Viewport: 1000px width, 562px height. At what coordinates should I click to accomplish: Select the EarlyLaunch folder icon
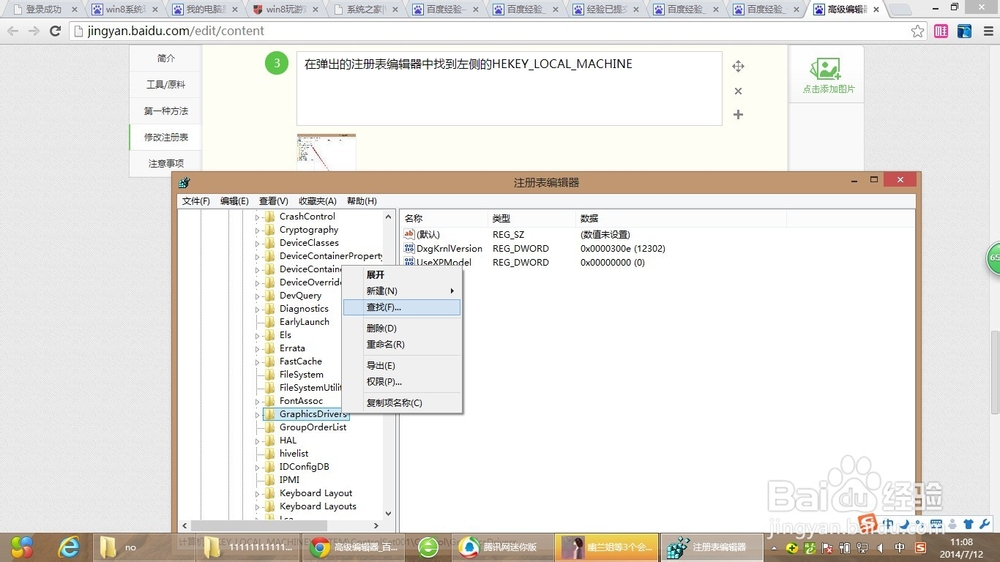(x=270, y=322)
